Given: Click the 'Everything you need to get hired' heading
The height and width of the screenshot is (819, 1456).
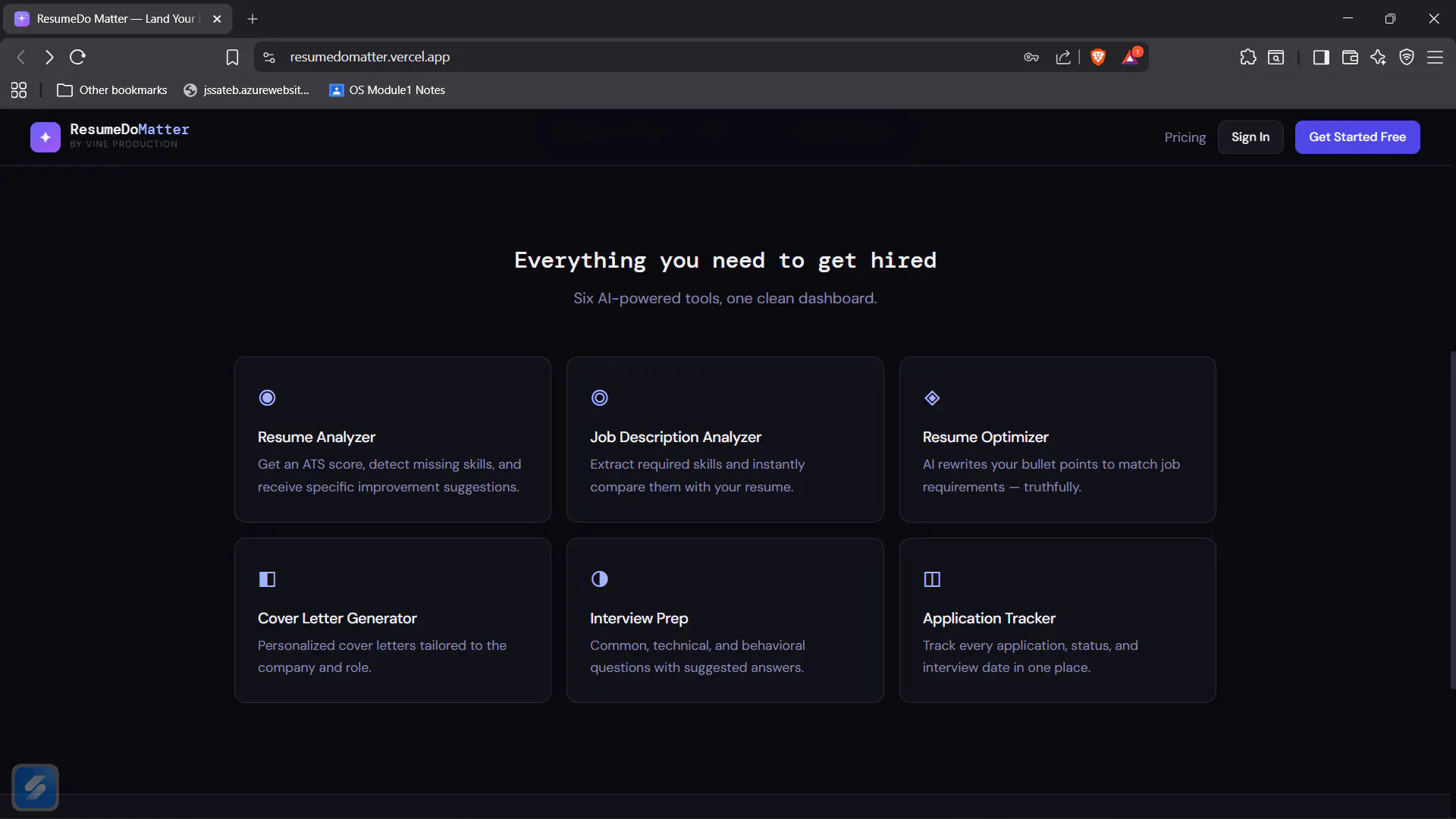Looking at the screenshot, I should click(726, 261).
